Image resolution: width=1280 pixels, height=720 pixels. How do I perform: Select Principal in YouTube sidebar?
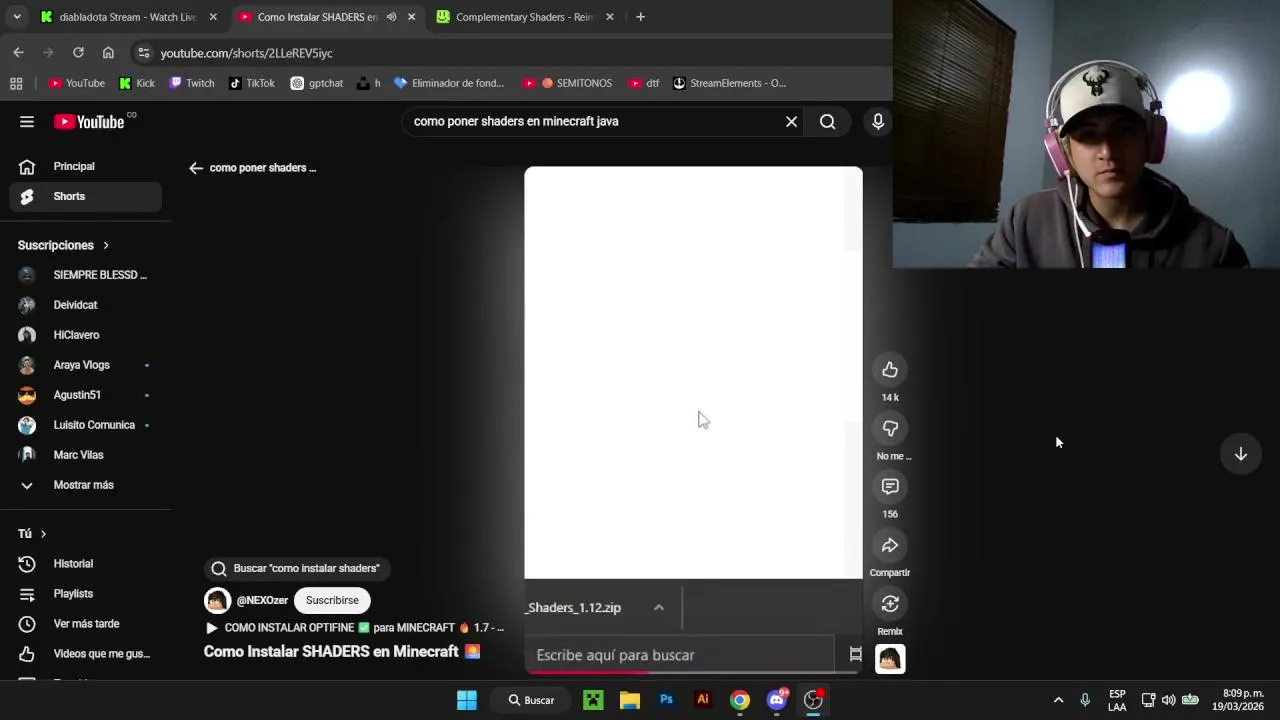(x=85, y=167)
